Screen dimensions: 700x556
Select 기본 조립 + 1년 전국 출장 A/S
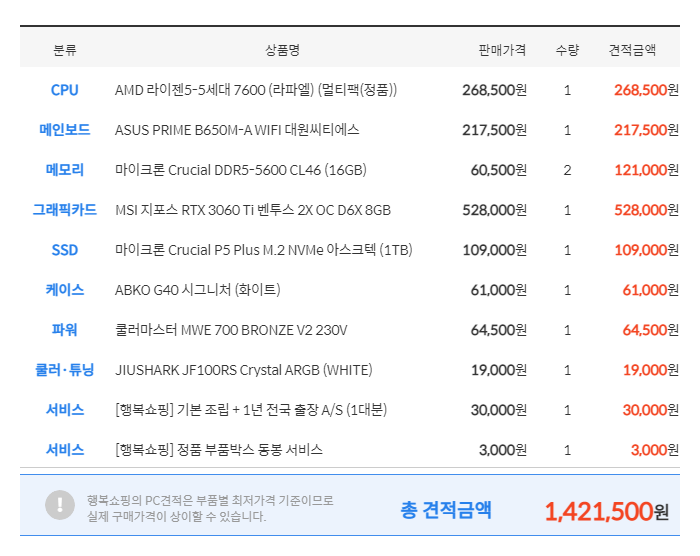pyautogui.click(x=251, y=410)
